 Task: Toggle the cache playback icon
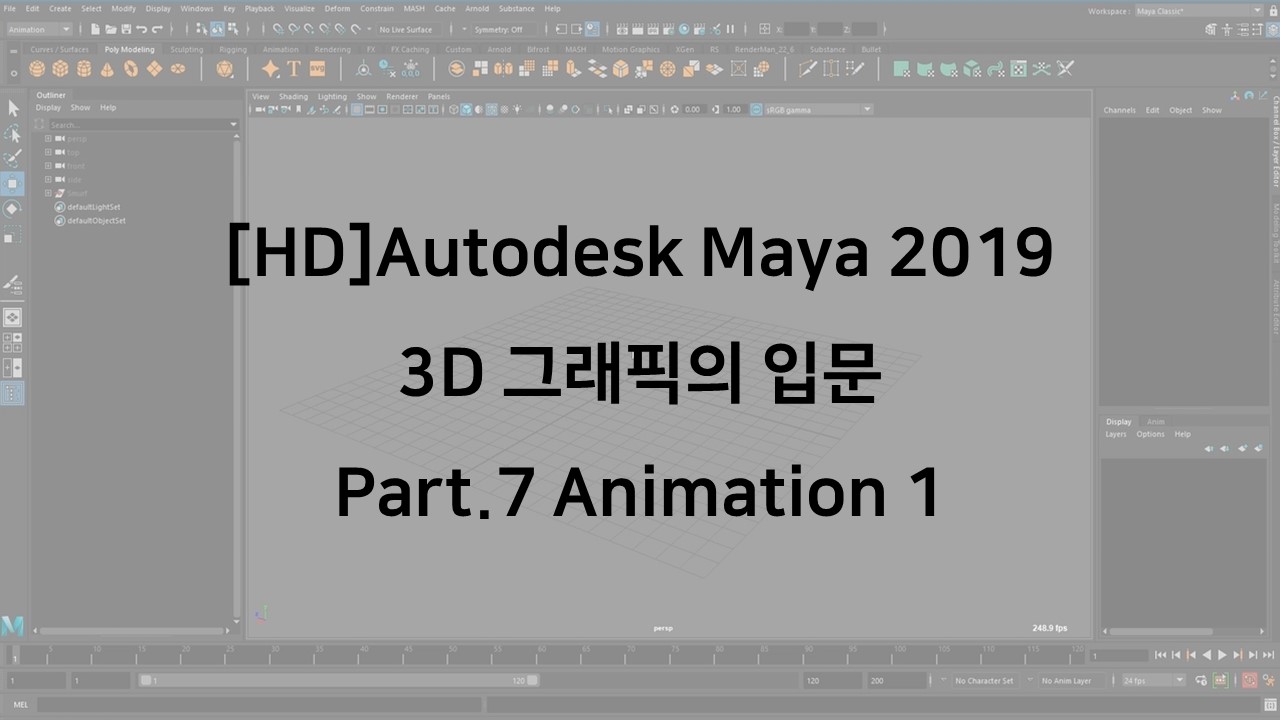pyautogui.click(x=1220, y=680)
